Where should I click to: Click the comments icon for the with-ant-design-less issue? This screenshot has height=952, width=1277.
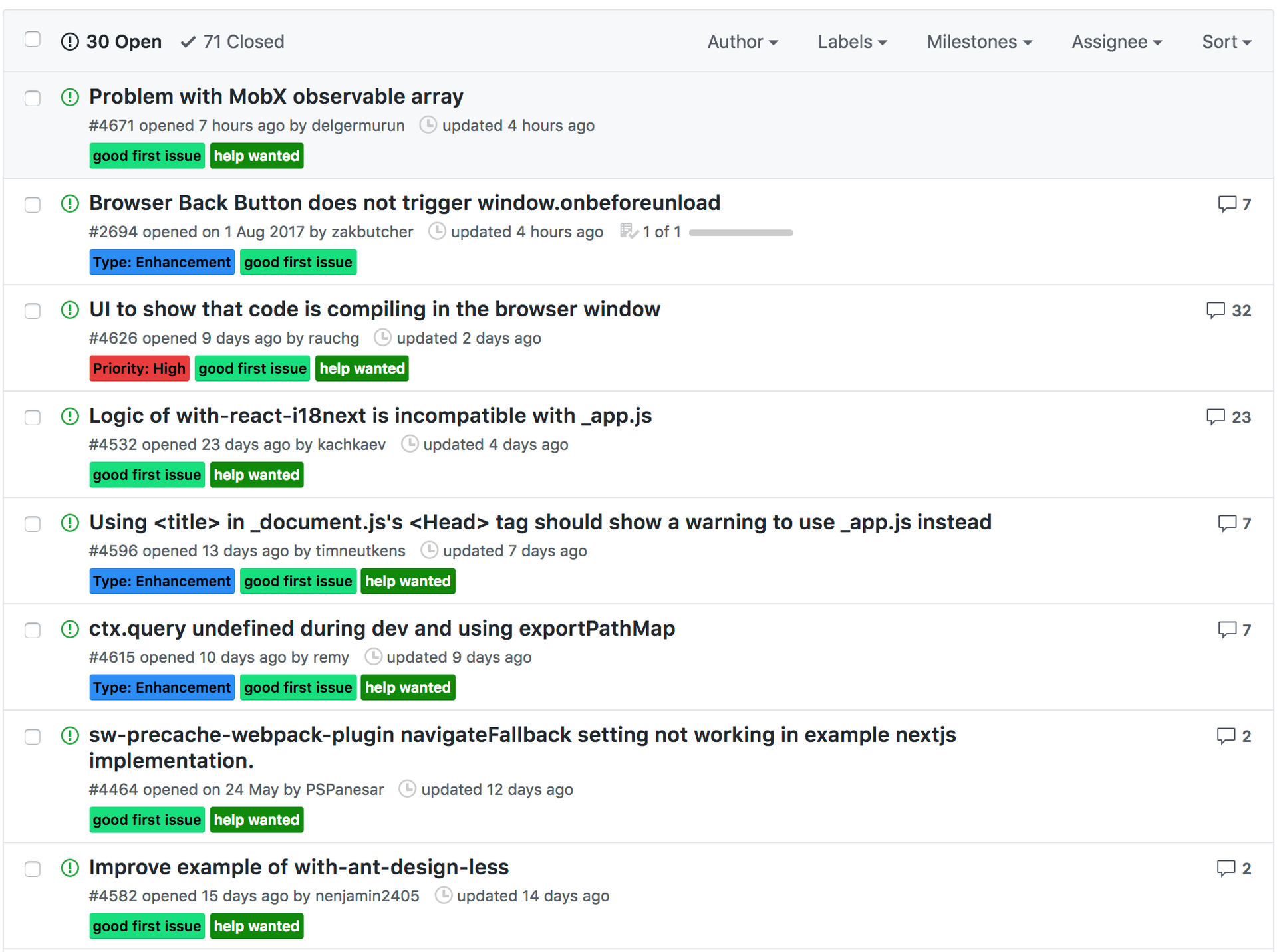pos(1226,868)
